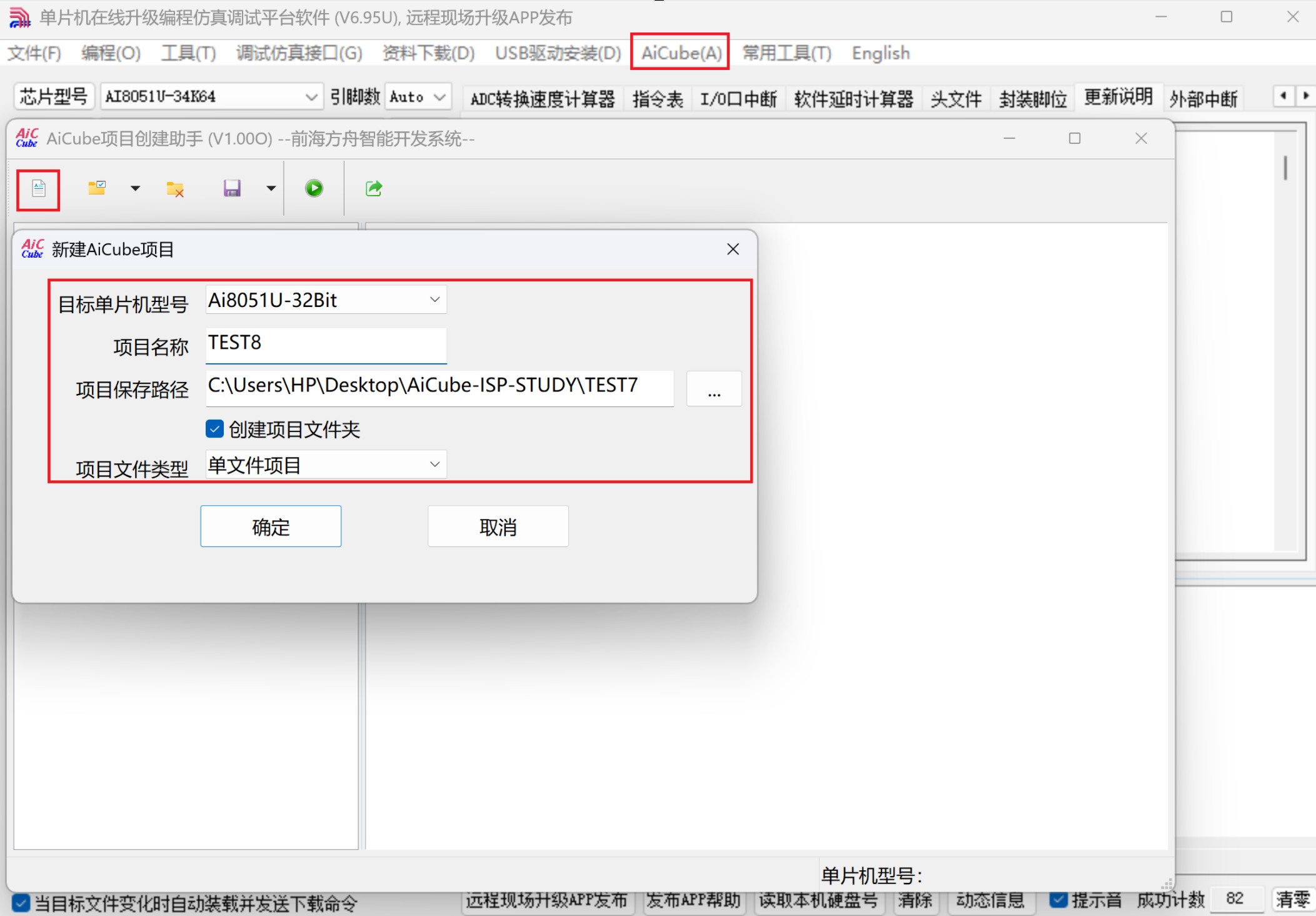The image size is (1316, 916).
Task: Minimize the AiCube项目创建助手 window
Action: tap(1009, 138)
